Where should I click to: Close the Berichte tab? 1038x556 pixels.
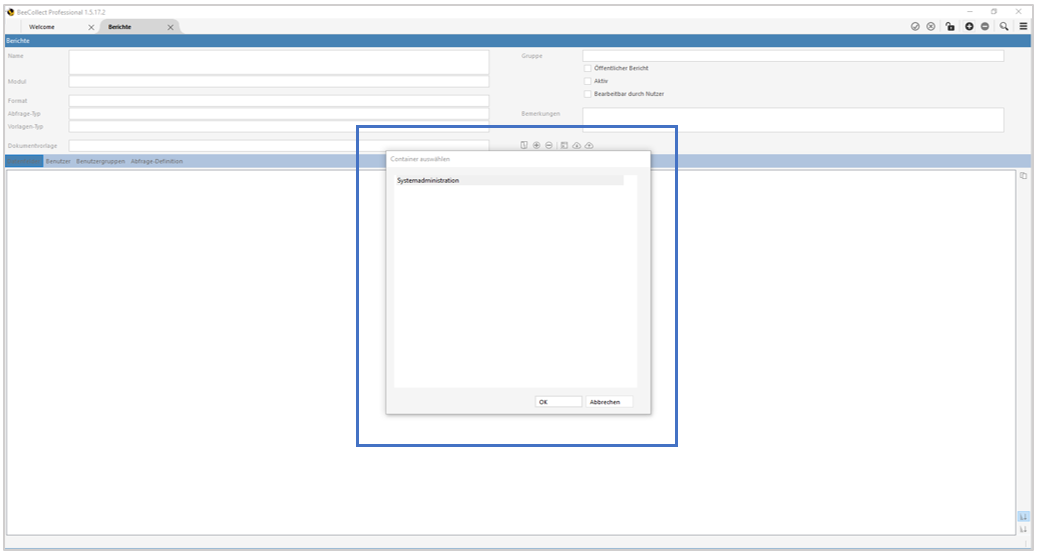click(171, 27)
